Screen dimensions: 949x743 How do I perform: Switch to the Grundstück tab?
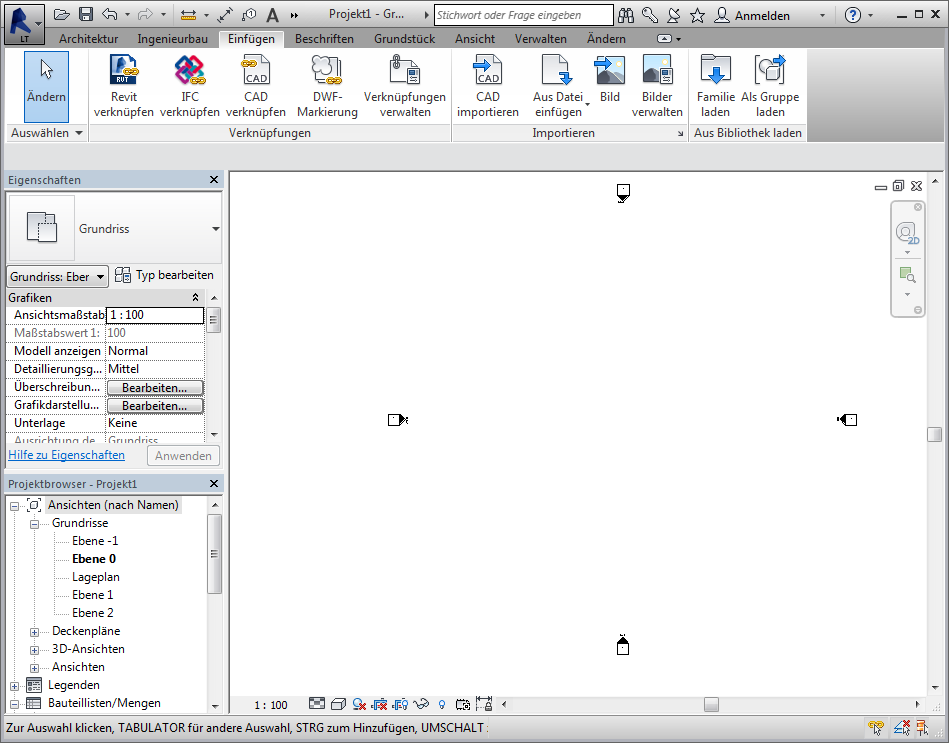coord(404,39)
